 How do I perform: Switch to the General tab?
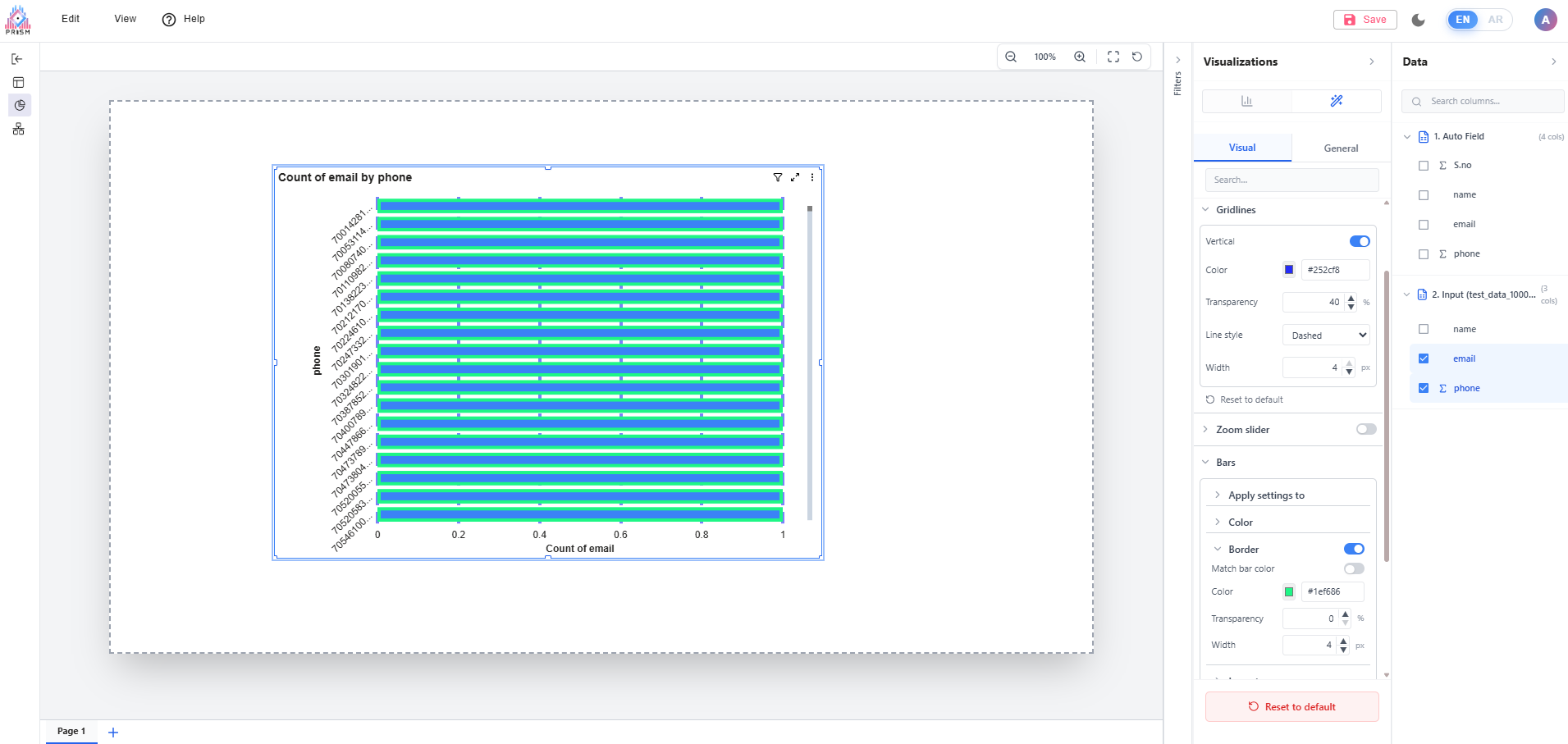tap(1341, 148)
